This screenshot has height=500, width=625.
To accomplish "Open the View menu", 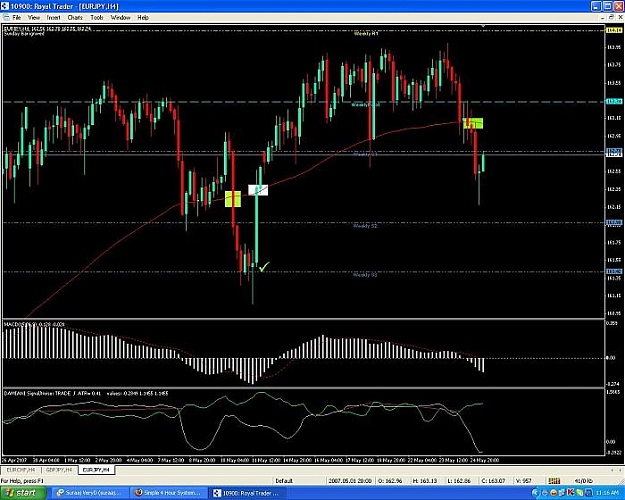I will tap(34, 18).
